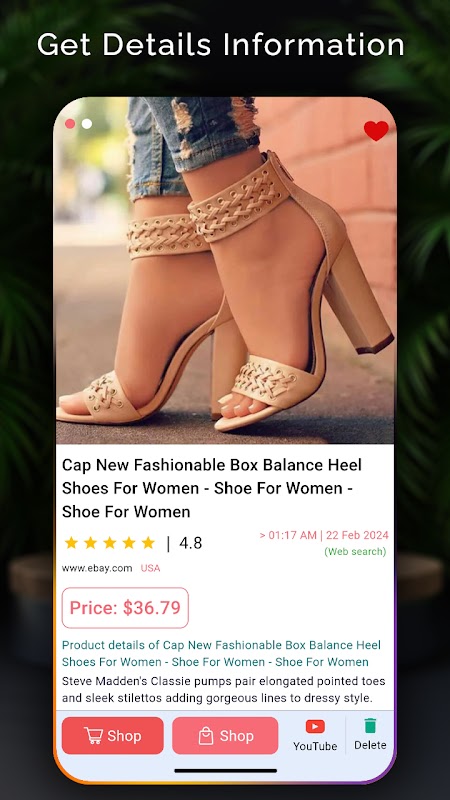Tap the green Delete trash icon
Screen dimensions: 450x800
pyautogui.click(x=370, y=726)
